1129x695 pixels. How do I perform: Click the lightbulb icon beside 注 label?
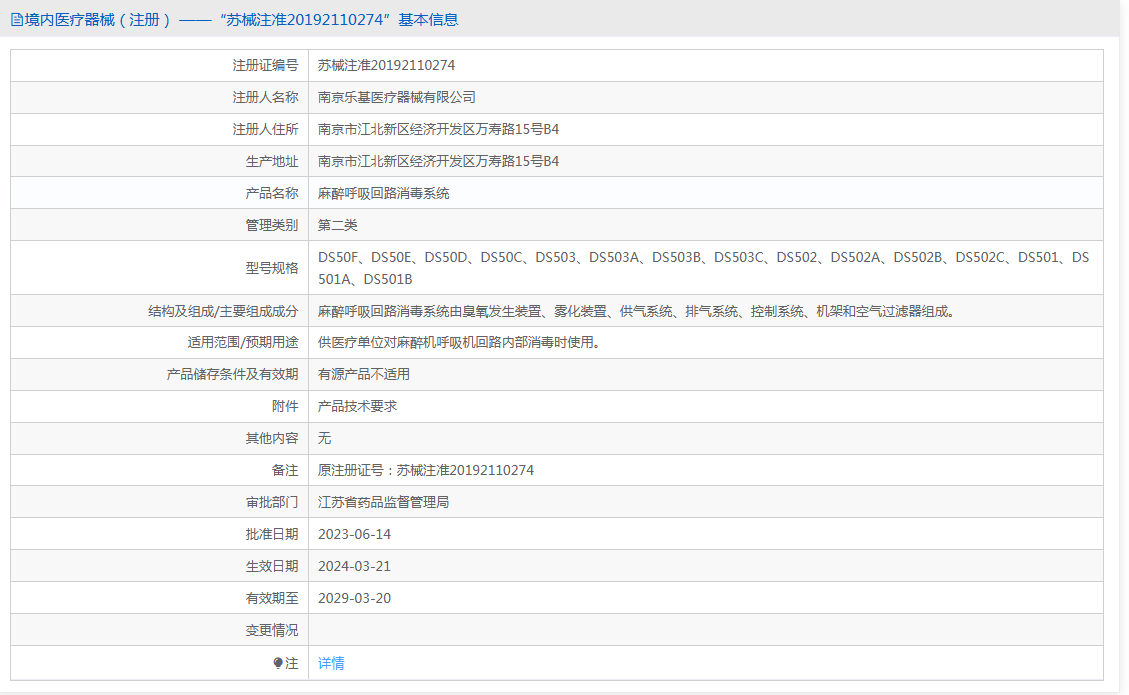pyautogui.click(x=278, y=663)
